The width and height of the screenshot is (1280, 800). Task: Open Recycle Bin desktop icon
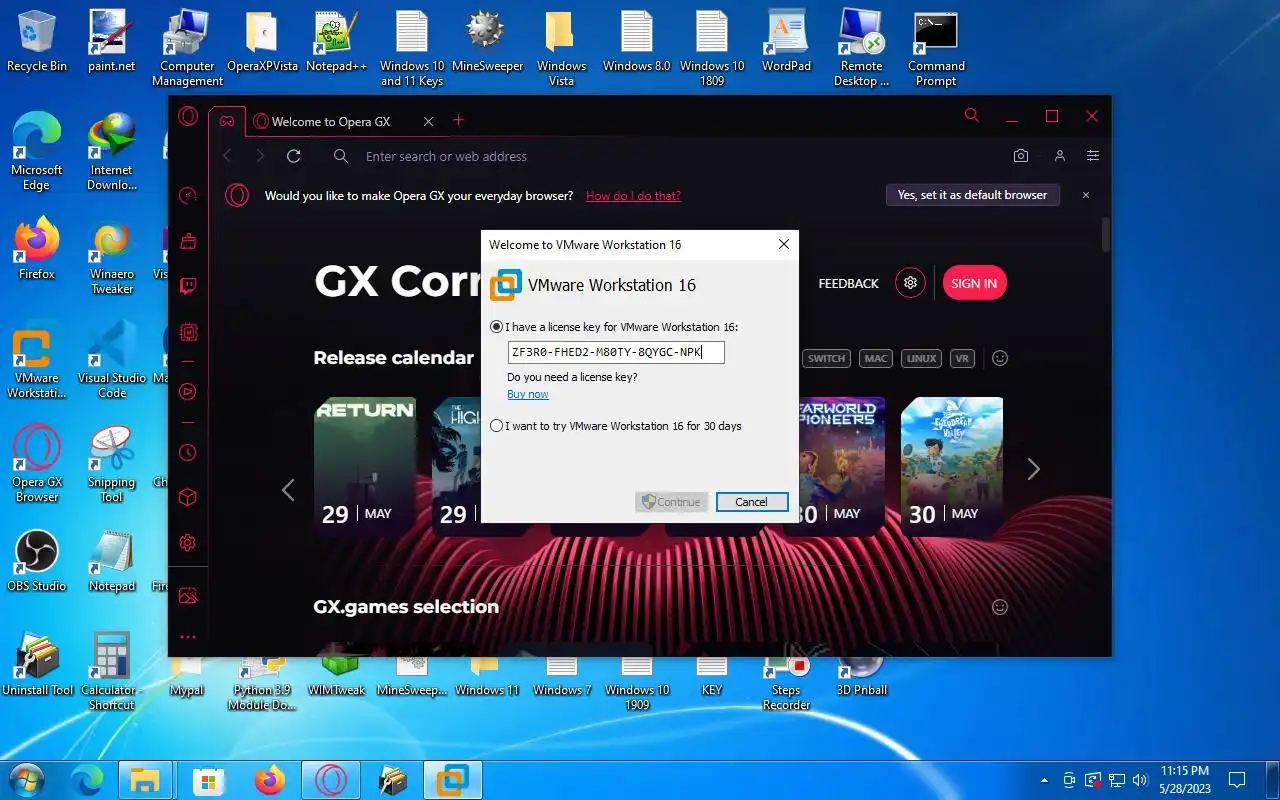click(37, 42)
